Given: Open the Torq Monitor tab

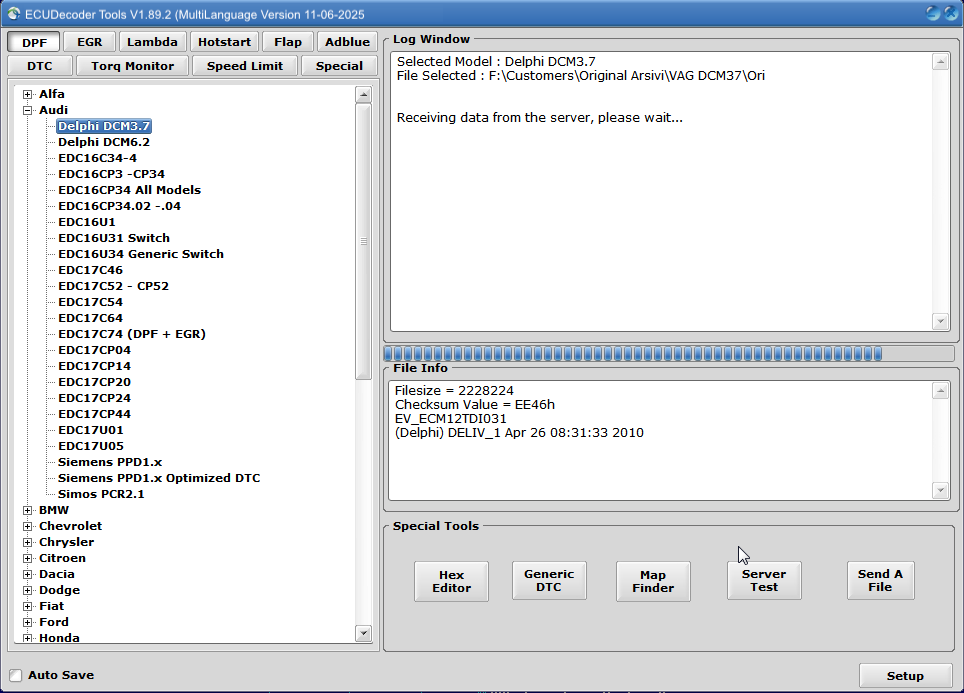Looking at the screenshot, I should (x=131, y=64).
